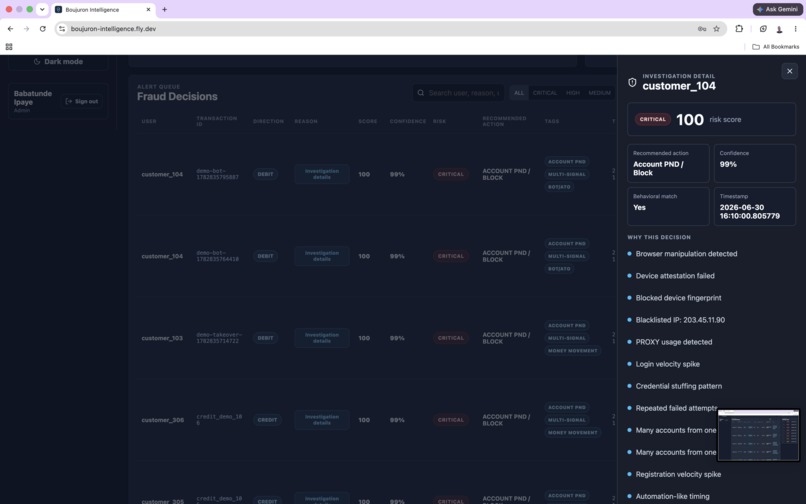Expand the tab search dropdown arrow
The width and height of the screenshot is (806, 504).
[42, 9]
